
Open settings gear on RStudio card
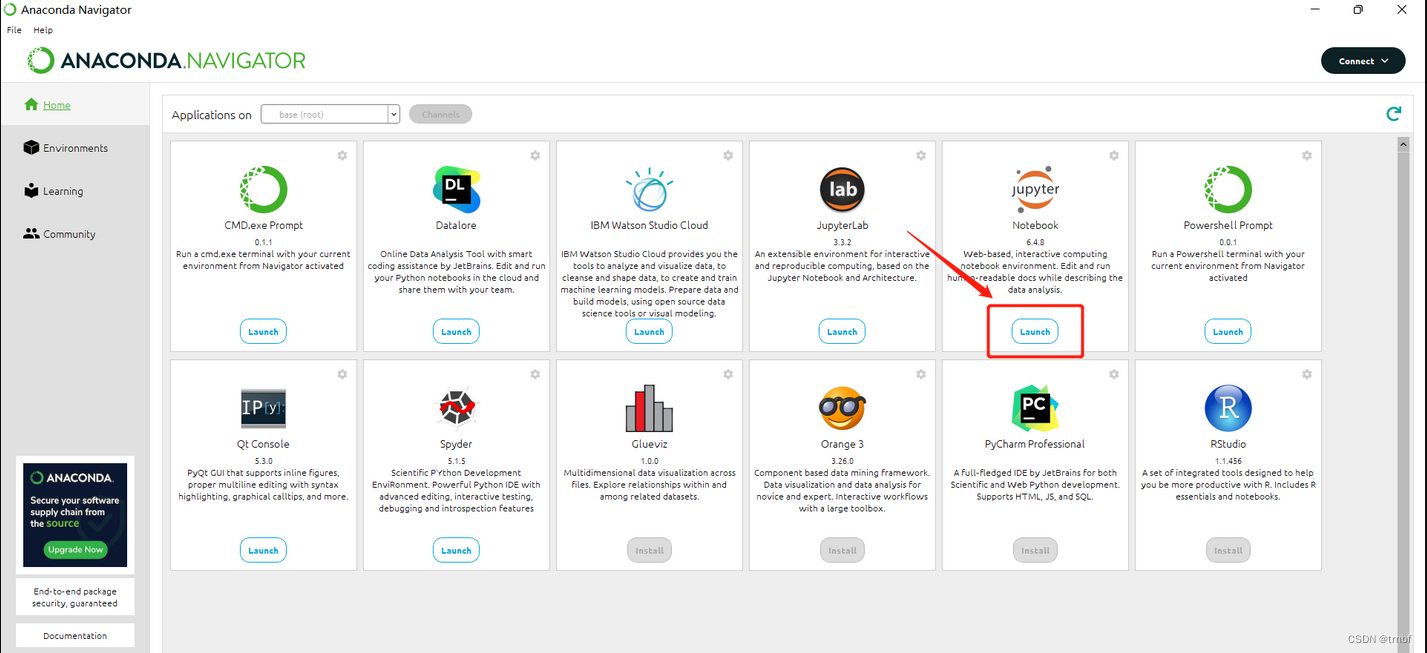(1307, 375)
